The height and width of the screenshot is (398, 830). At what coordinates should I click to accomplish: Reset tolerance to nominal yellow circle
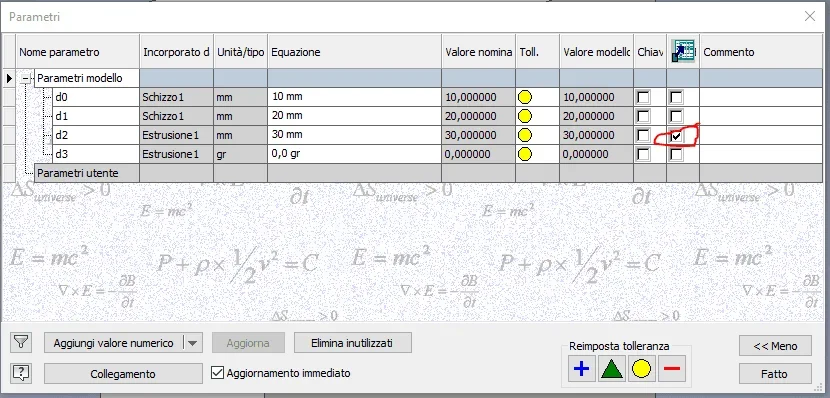pos(642,369)
